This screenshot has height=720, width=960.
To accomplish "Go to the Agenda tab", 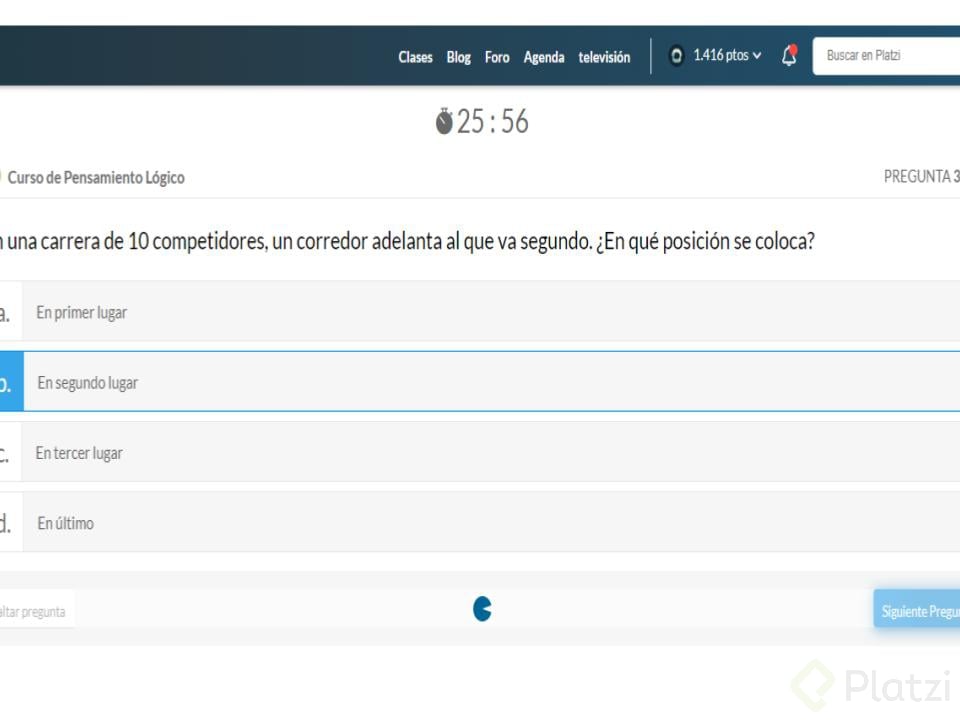I will 544,57.
